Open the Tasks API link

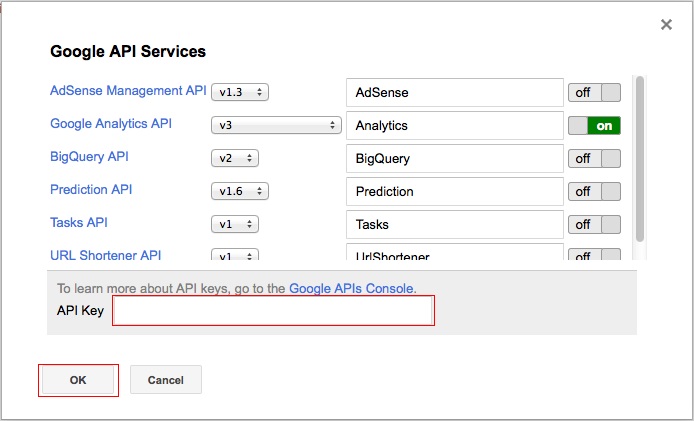pyautogui.click(x=79, y=222)
